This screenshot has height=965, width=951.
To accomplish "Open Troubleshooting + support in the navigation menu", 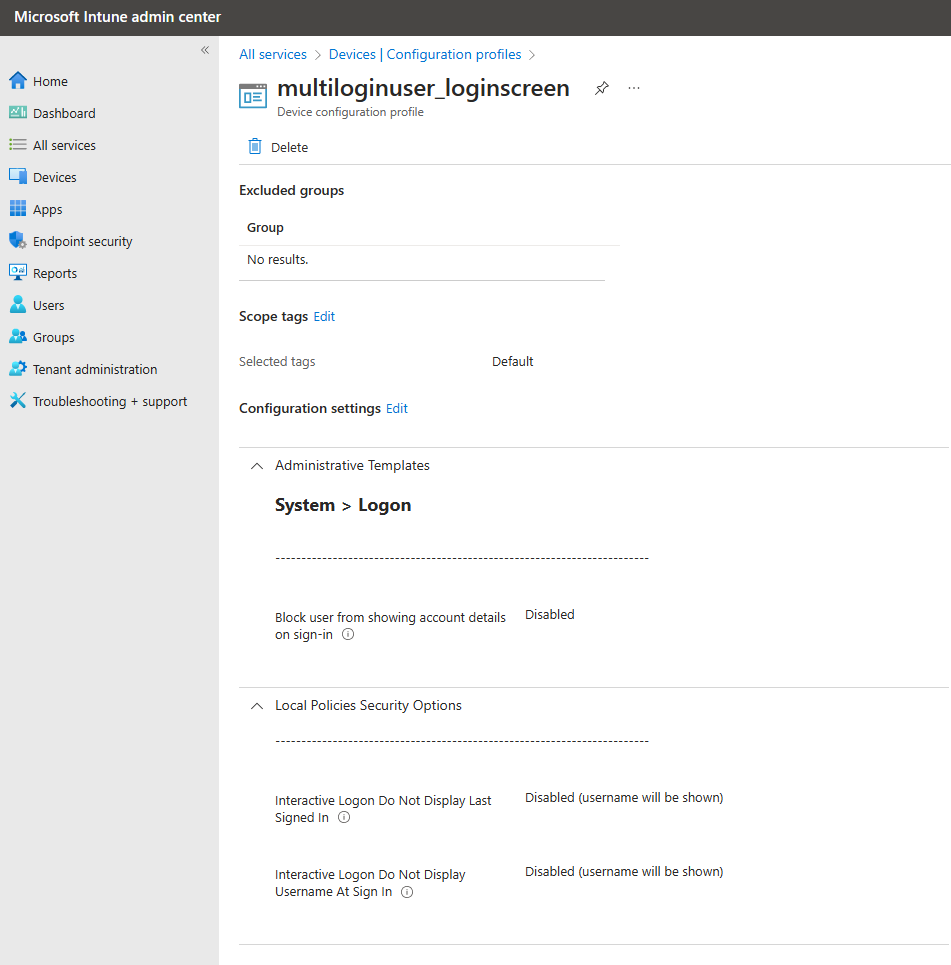I will pos(110,401).
